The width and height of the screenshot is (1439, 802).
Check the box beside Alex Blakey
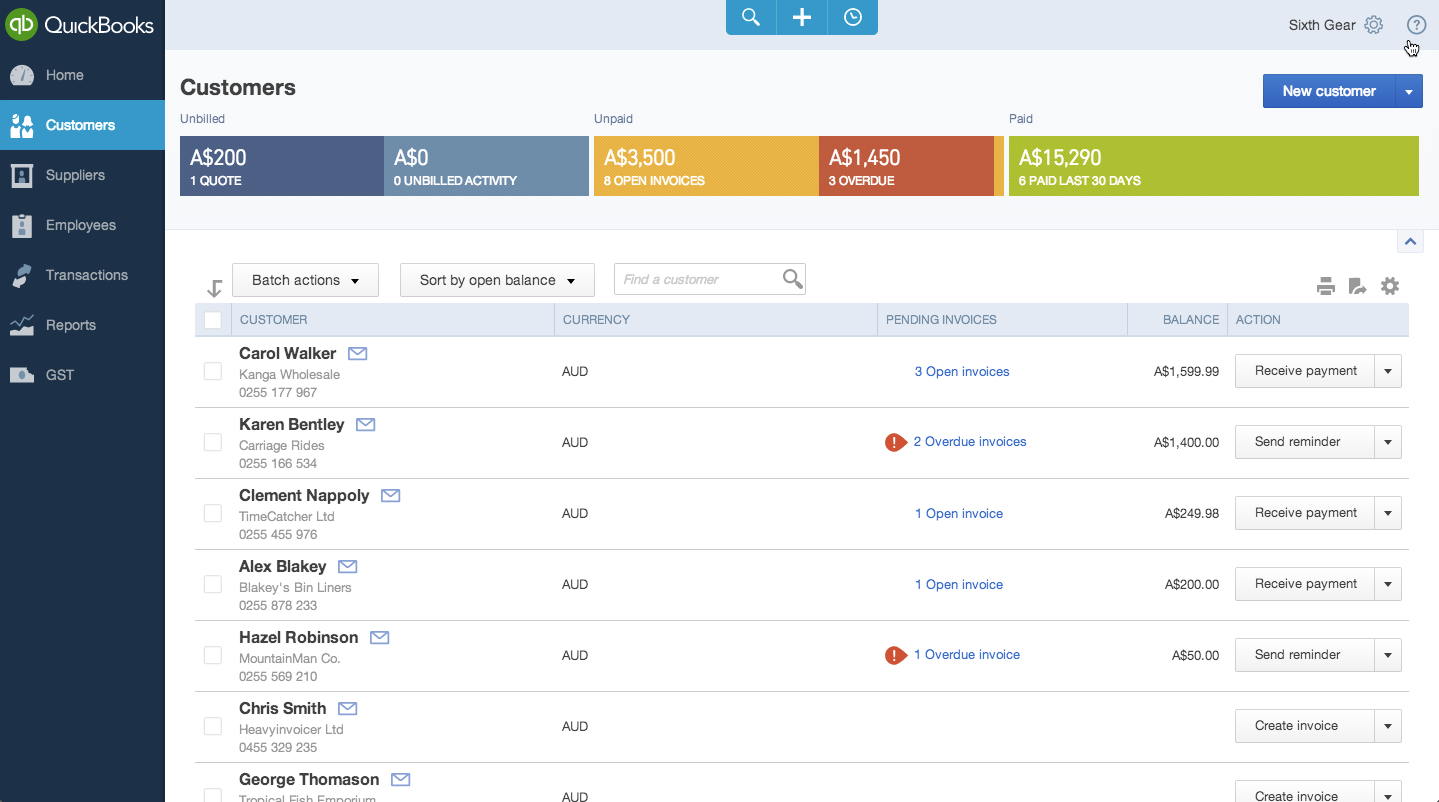coord(213,584)
